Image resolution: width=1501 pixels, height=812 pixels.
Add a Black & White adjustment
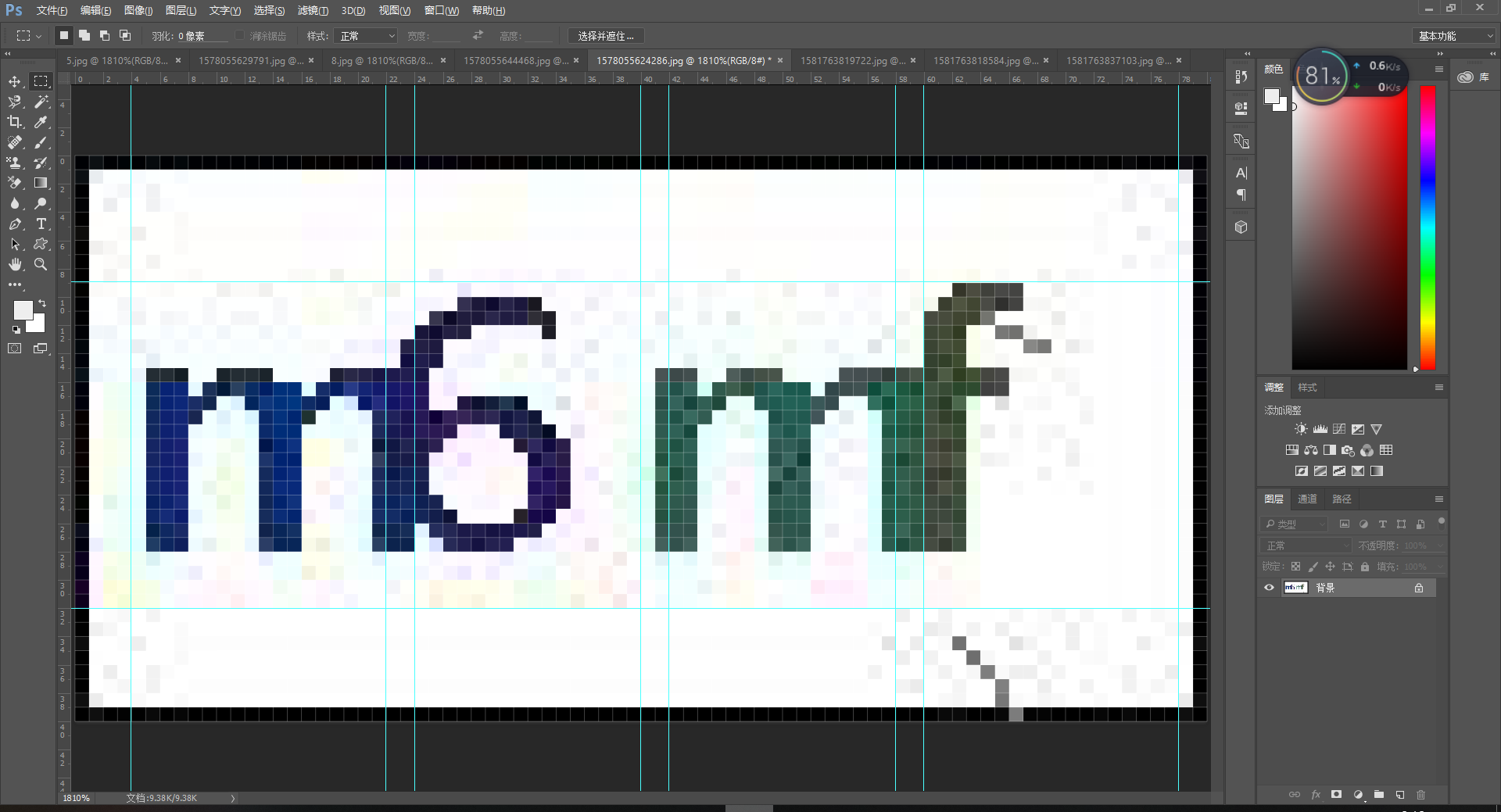(x=1330, y=450)
